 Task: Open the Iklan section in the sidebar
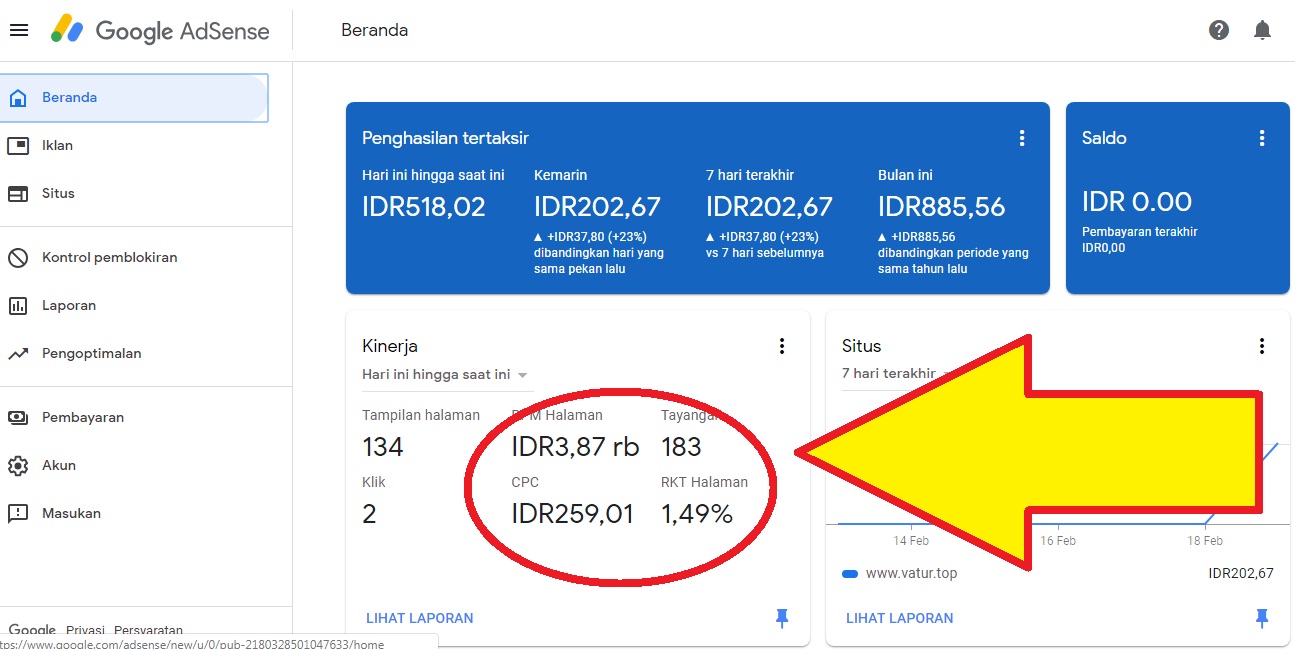58,145
